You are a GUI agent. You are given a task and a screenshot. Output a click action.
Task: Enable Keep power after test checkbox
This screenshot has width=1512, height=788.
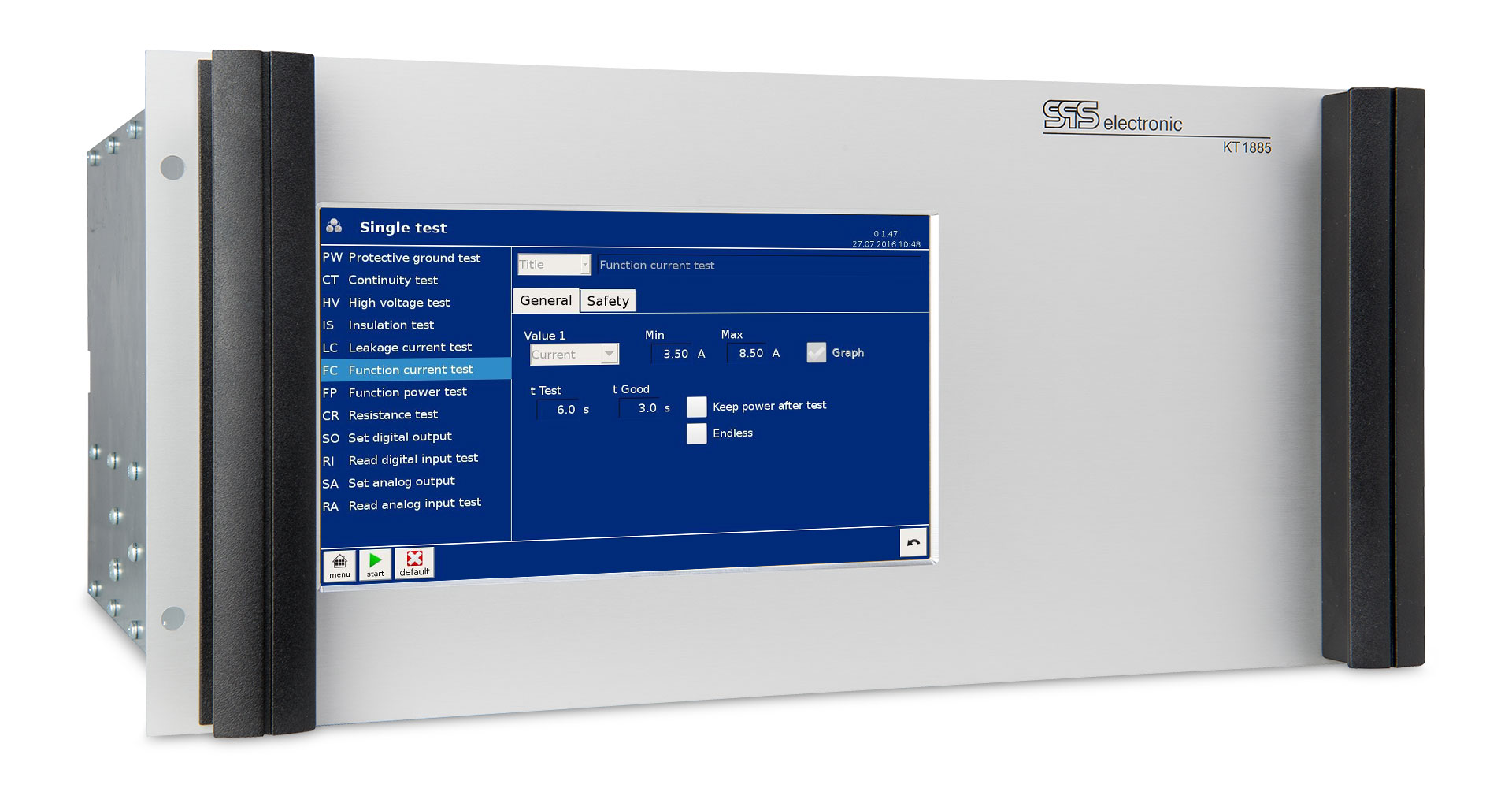pyautogui.click(x=696, y=407)
